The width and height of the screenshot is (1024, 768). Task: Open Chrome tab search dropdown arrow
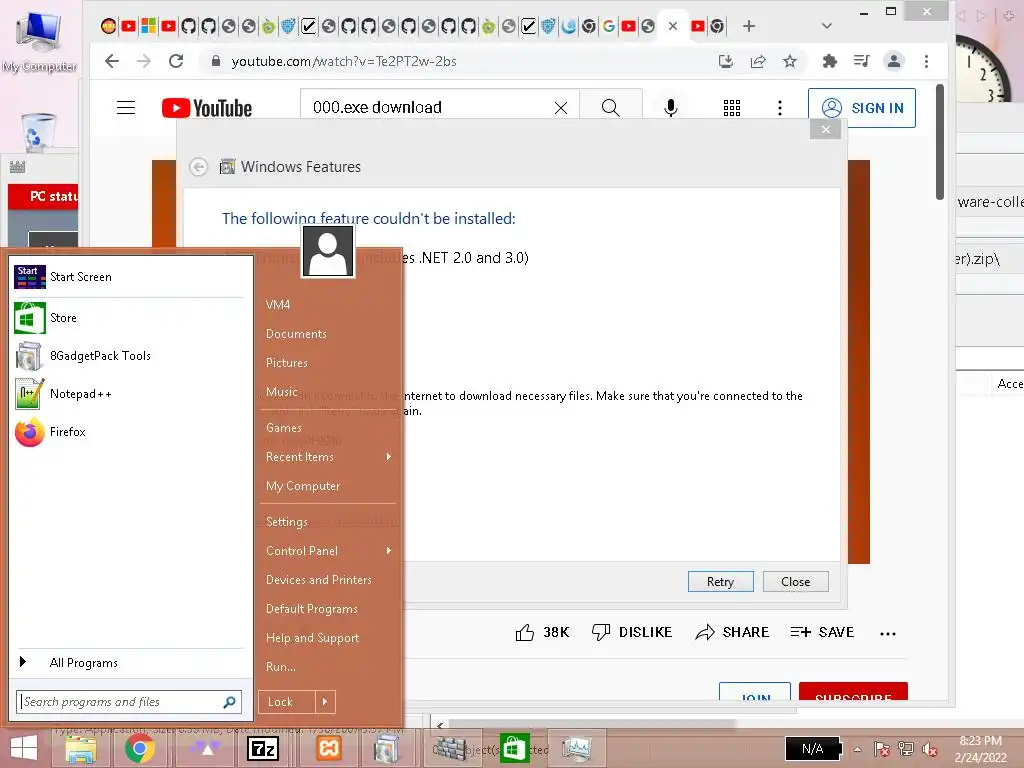(827, 26)
